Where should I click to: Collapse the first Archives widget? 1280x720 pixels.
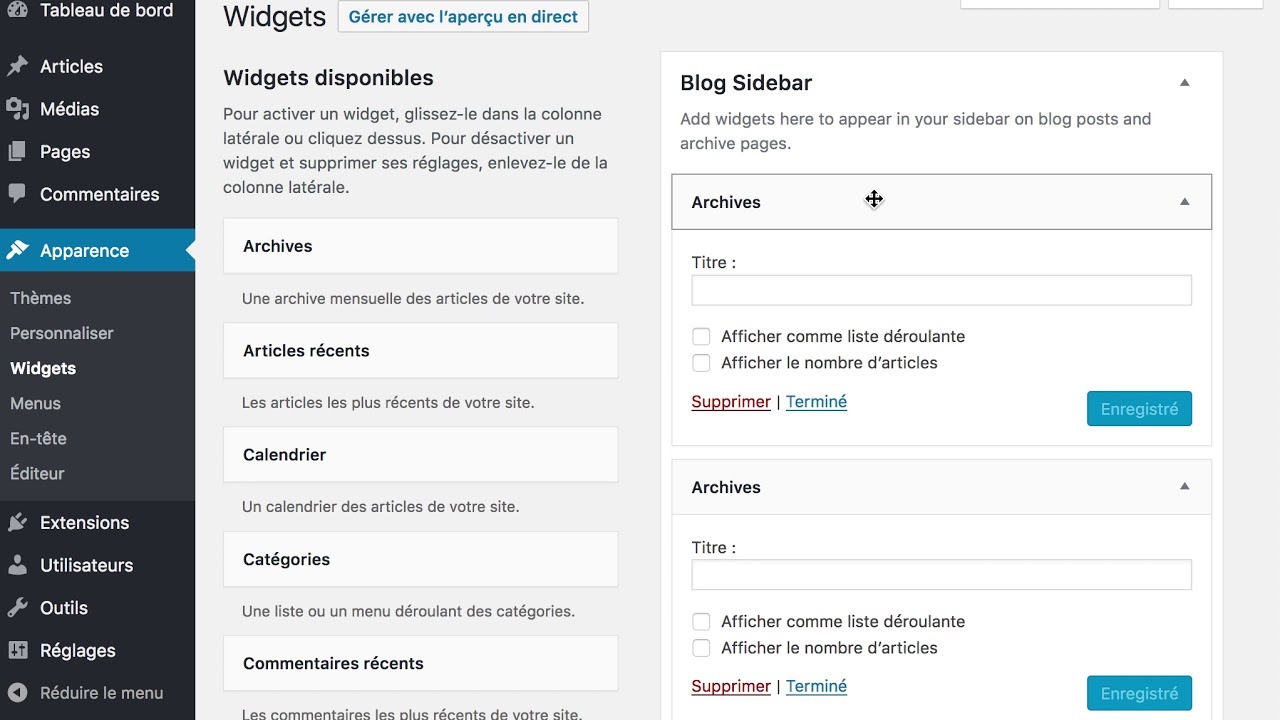tap(1184, 201)
